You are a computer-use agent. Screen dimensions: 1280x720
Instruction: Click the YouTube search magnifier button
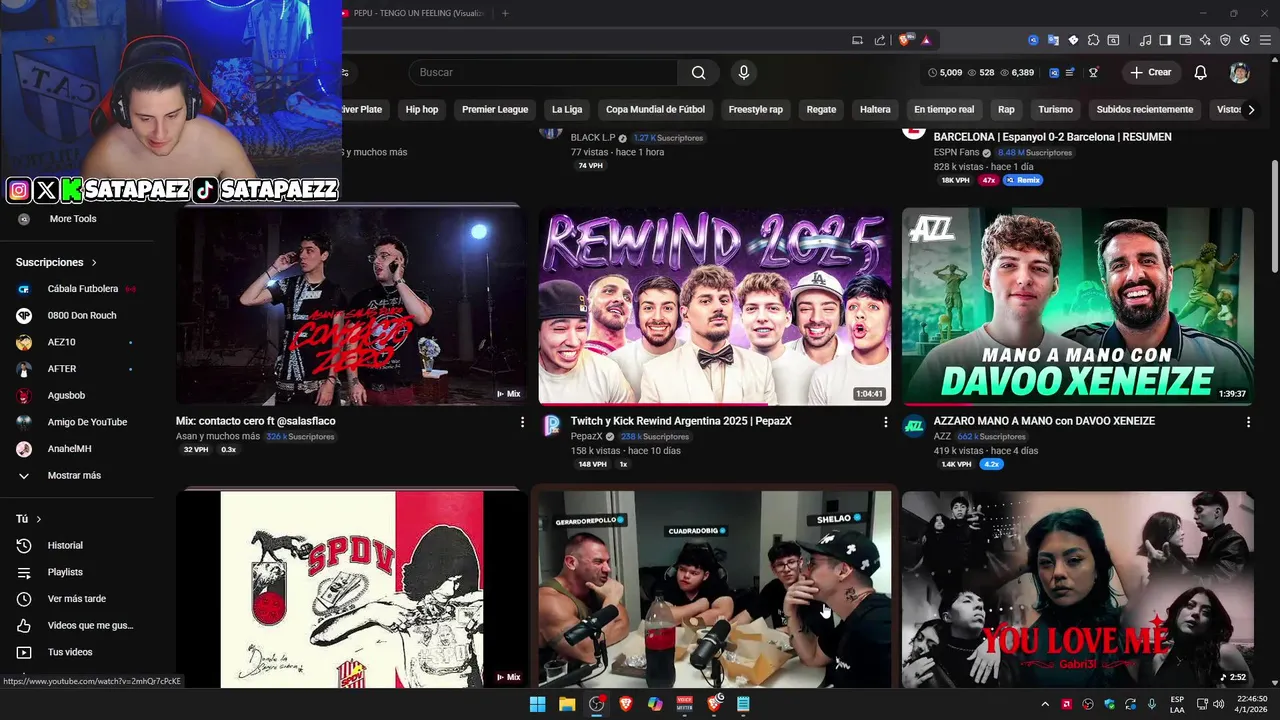click(698, 72)
